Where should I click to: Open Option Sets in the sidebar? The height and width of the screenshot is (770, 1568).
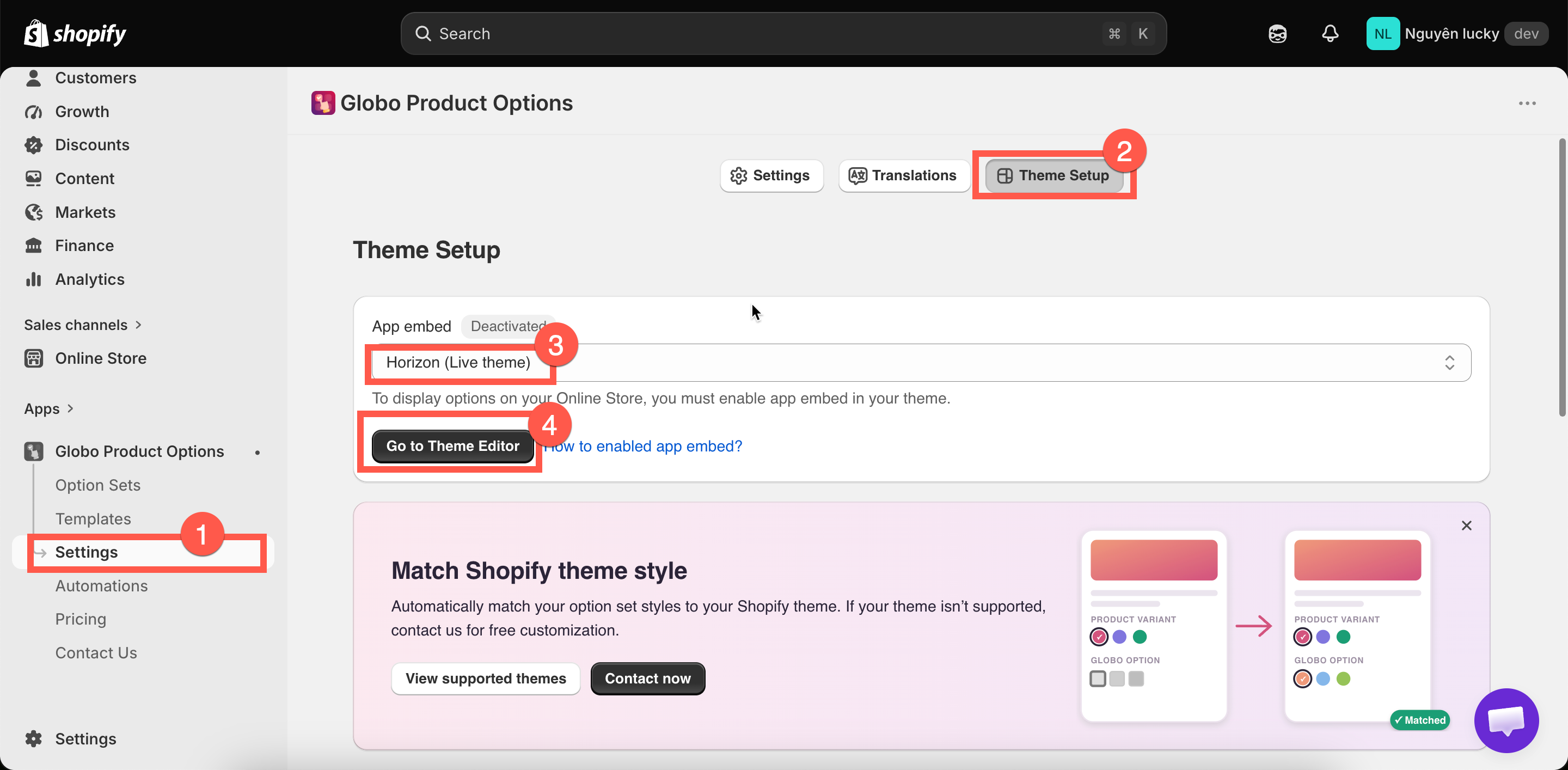pos(97,485)
